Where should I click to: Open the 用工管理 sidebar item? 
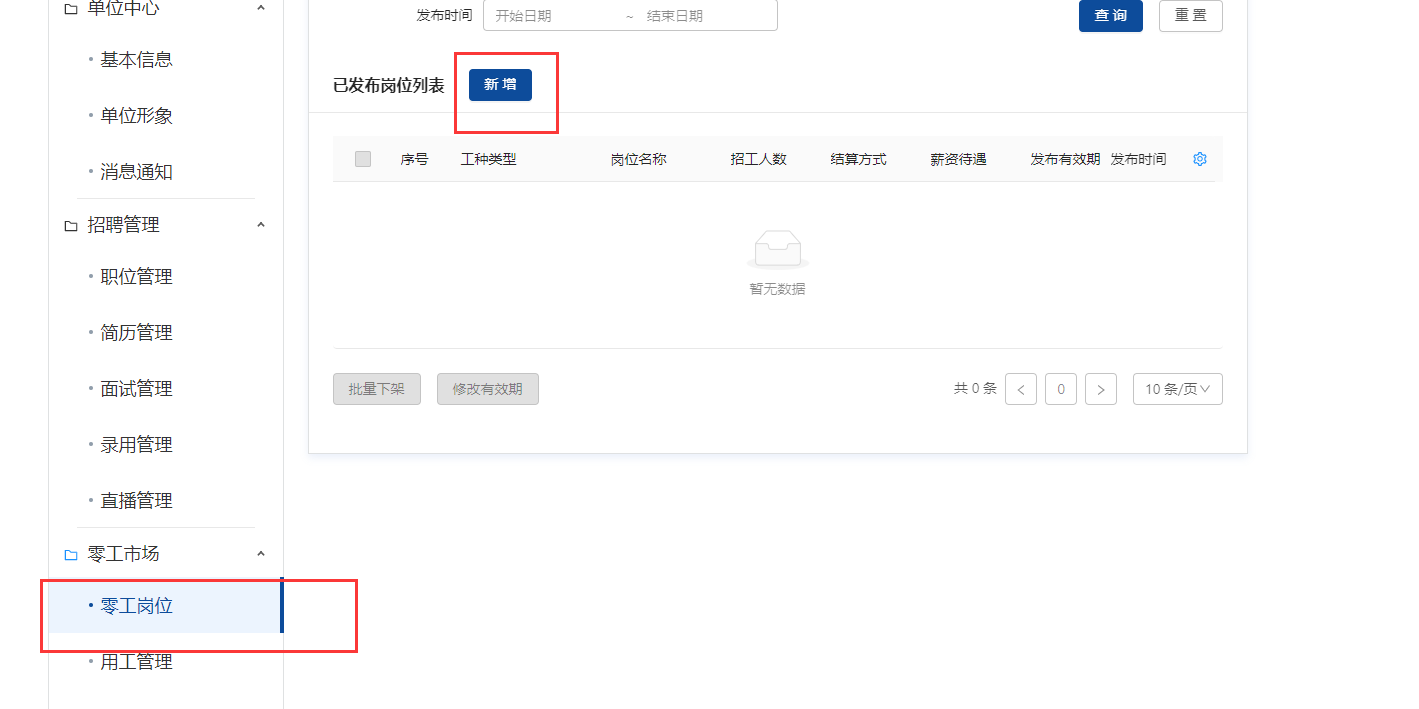[x=136, y=662]
